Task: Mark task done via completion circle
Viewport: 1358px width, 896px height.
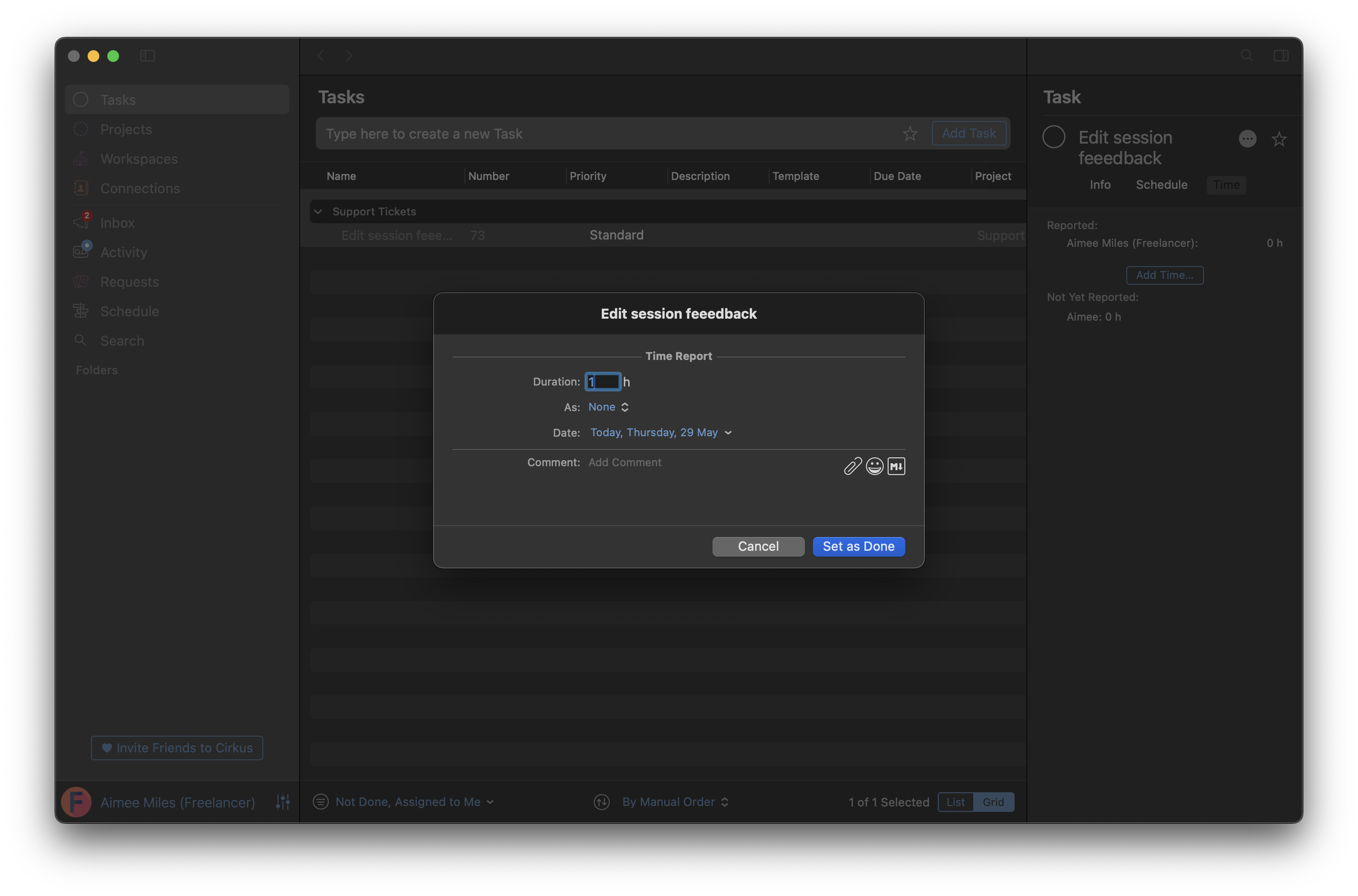Action: coord(1053,137)
